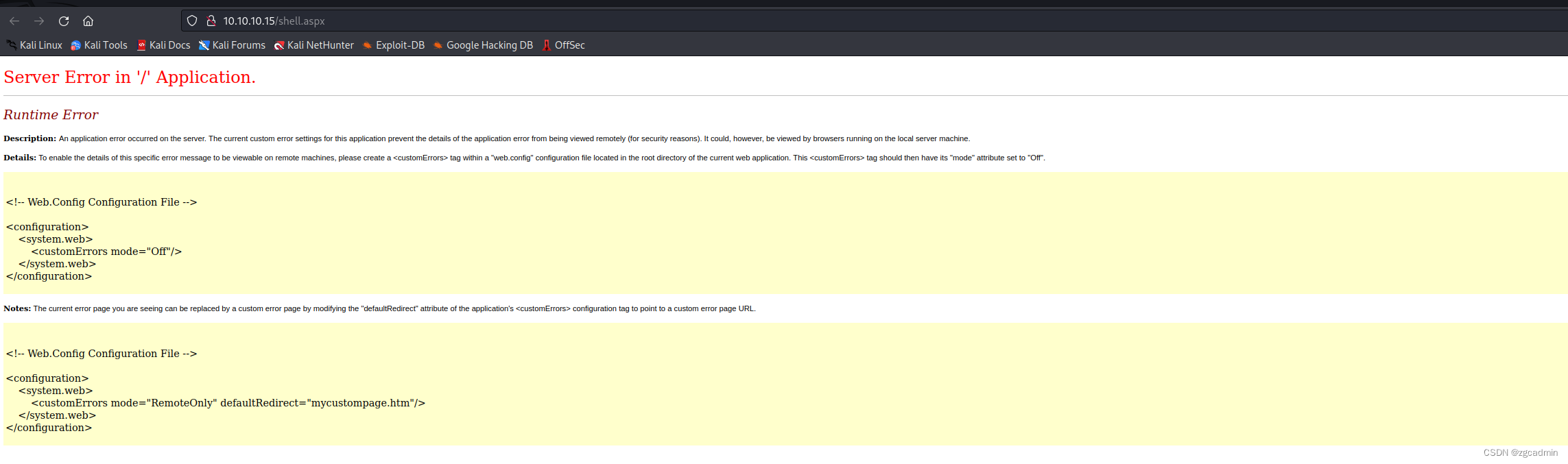The width and height of the screenshot is (1568, 464).
Task: Click the 'Description:' label text
Action: coord(29,138)
